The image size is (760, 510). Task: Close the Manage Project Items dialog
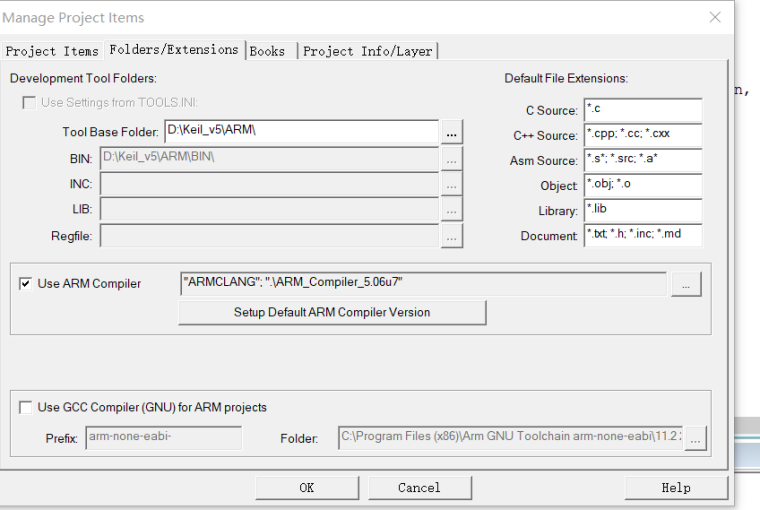pyautogui.click(x=715, y=17)
